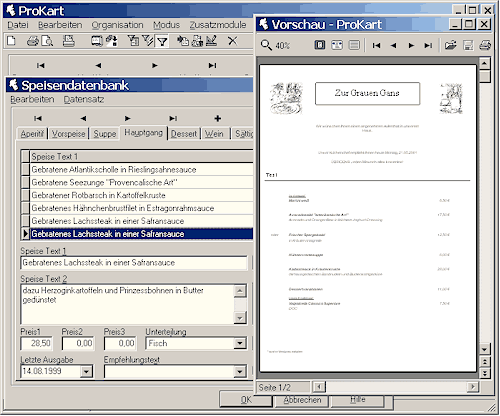This screenshot has height=416, width=500.
Task: Go to next record in ProKart main navigation
Action: click(x=155, y=65)
